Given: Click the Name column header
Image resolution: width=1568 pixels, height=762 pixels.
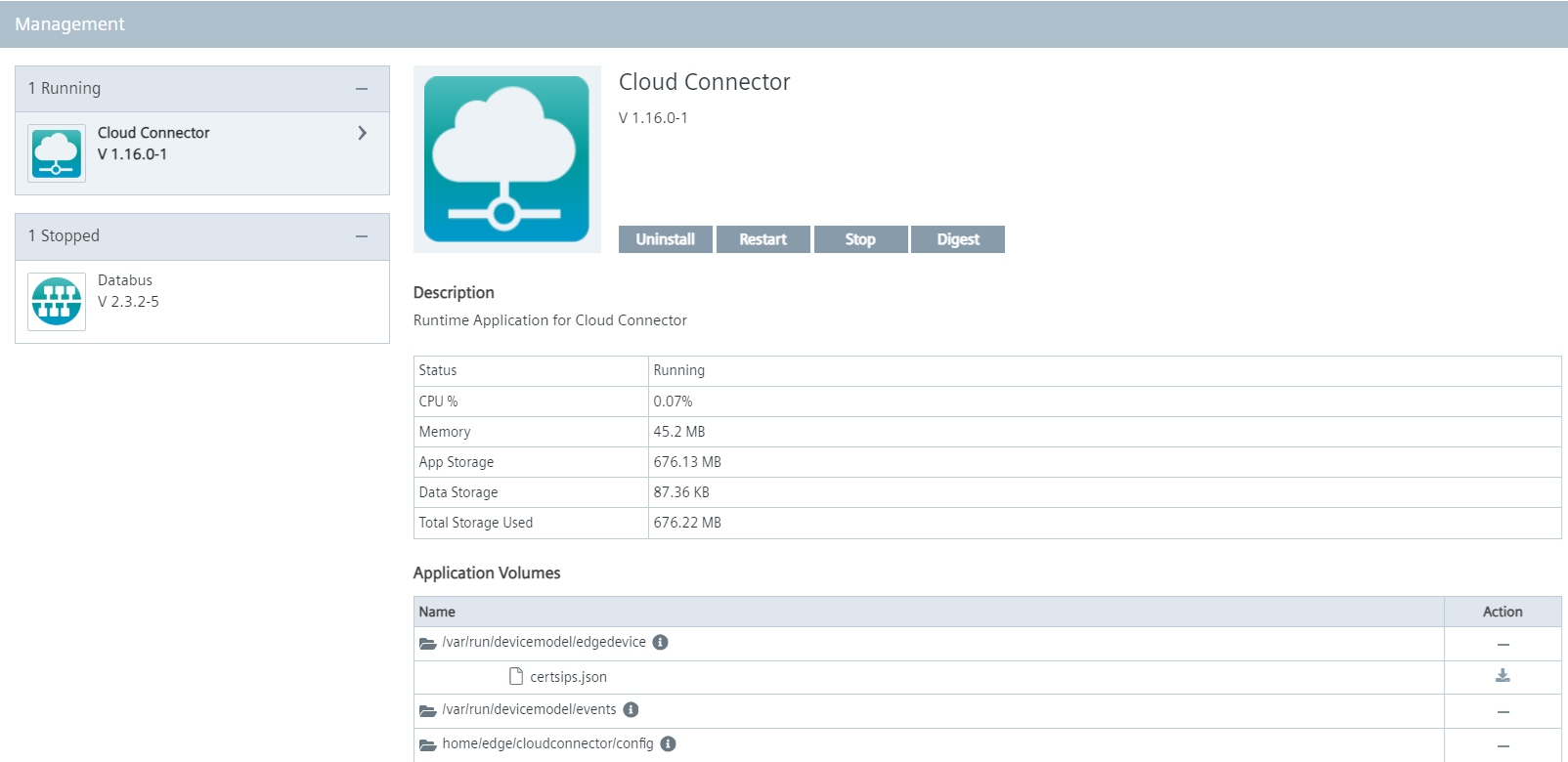Looking at the screenshot, I should tap(437, 612).
